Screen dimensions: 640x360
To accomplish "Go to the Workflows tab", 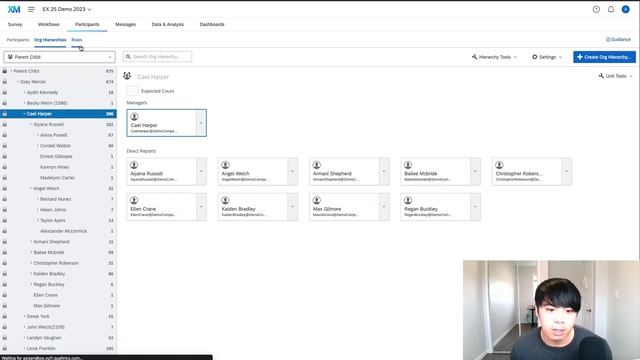I will 49,24.
